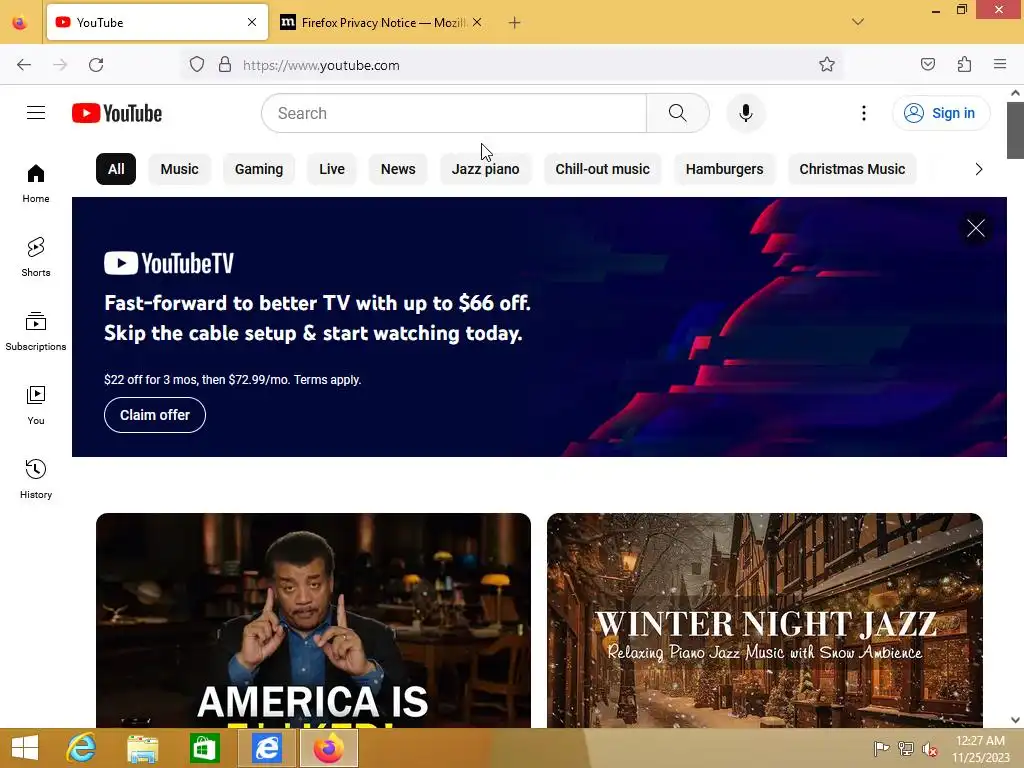Go to Home in sidebar
1024x768 pixels.
pyautogui.click(x=36, y=184)
